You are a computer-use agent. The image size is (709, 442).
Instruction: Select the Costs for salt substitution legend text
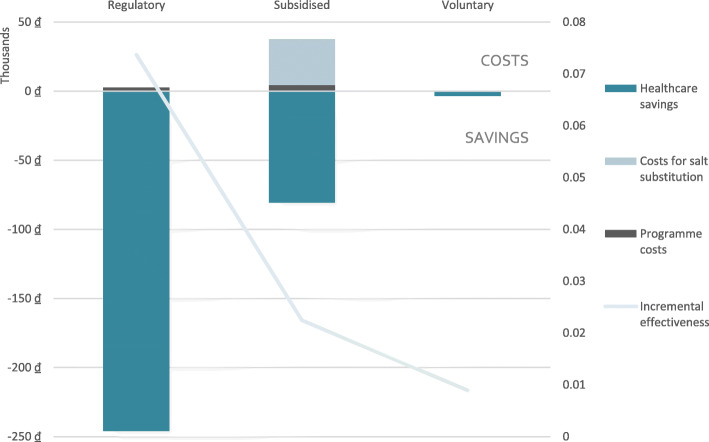672,170
